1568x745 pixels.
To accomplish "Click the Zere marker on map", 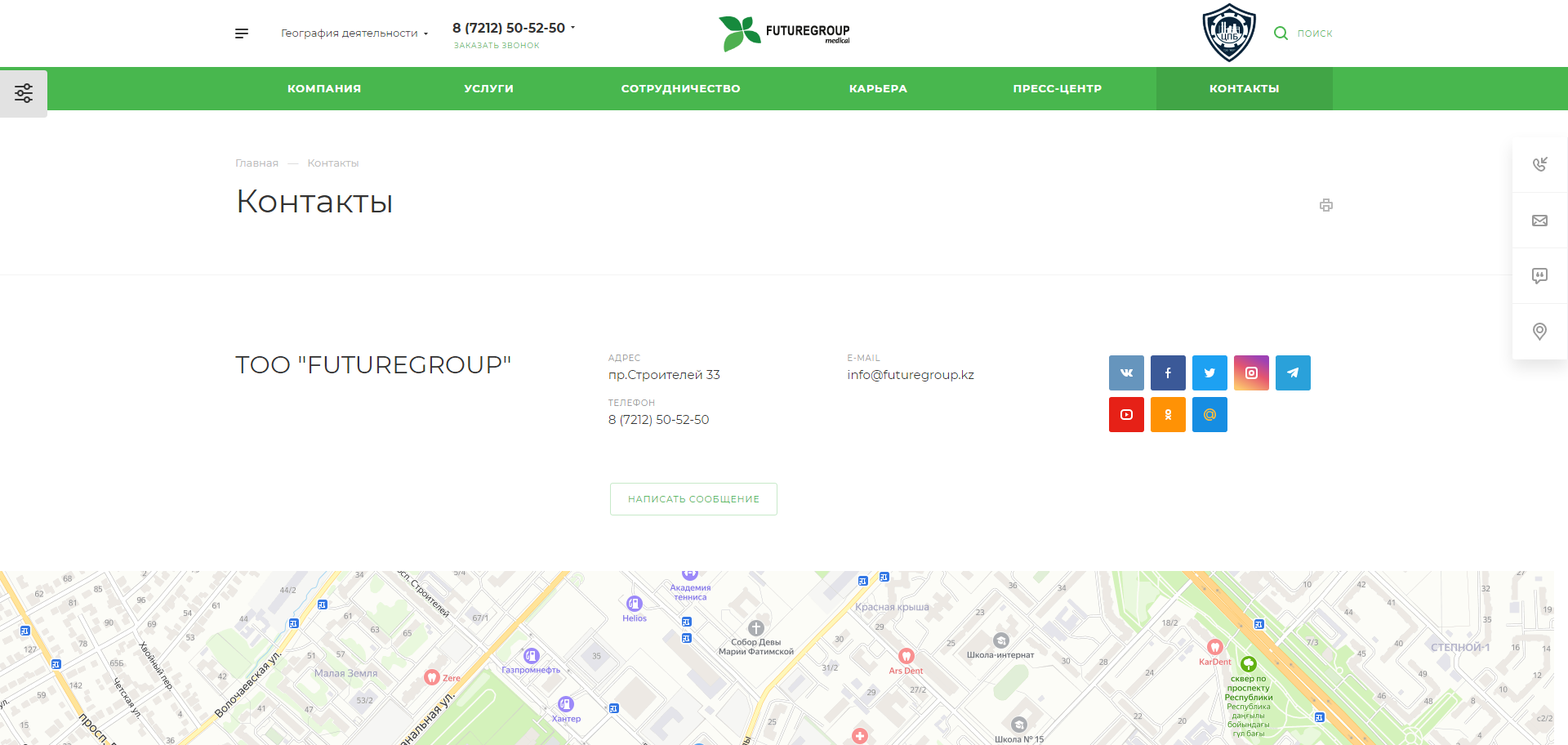I will tap(432, 677).
